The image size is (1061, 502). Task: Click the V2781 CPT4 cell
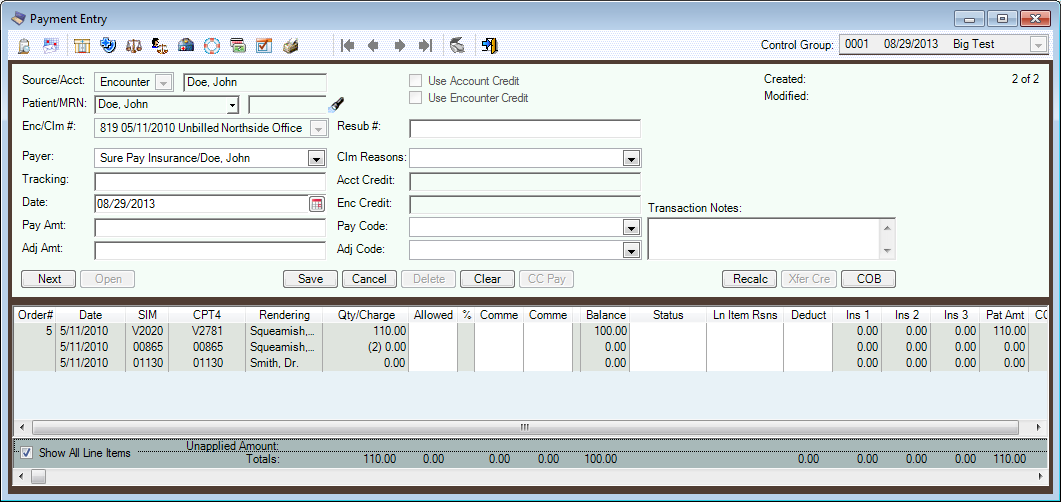coord(206,332)
